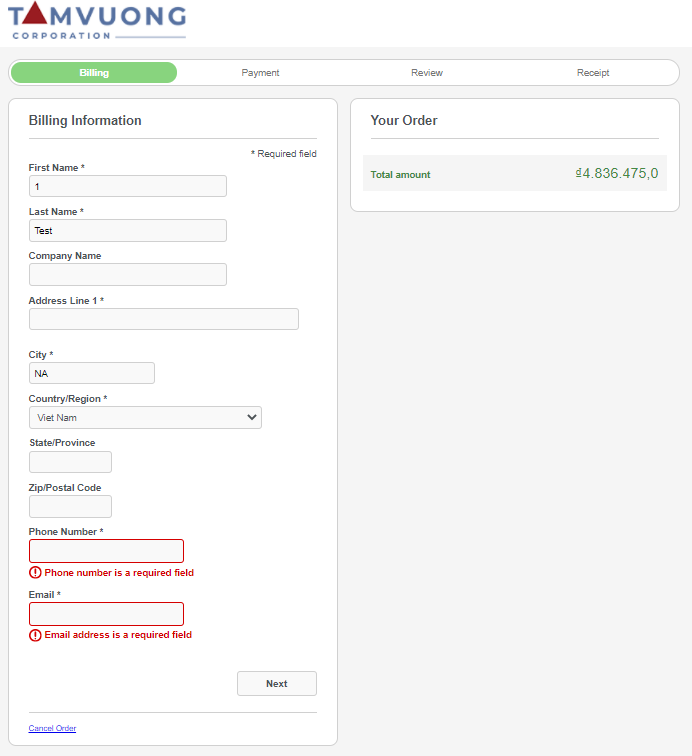Focus the Email input field
692x756 pixels.
[x=106, y=614]
